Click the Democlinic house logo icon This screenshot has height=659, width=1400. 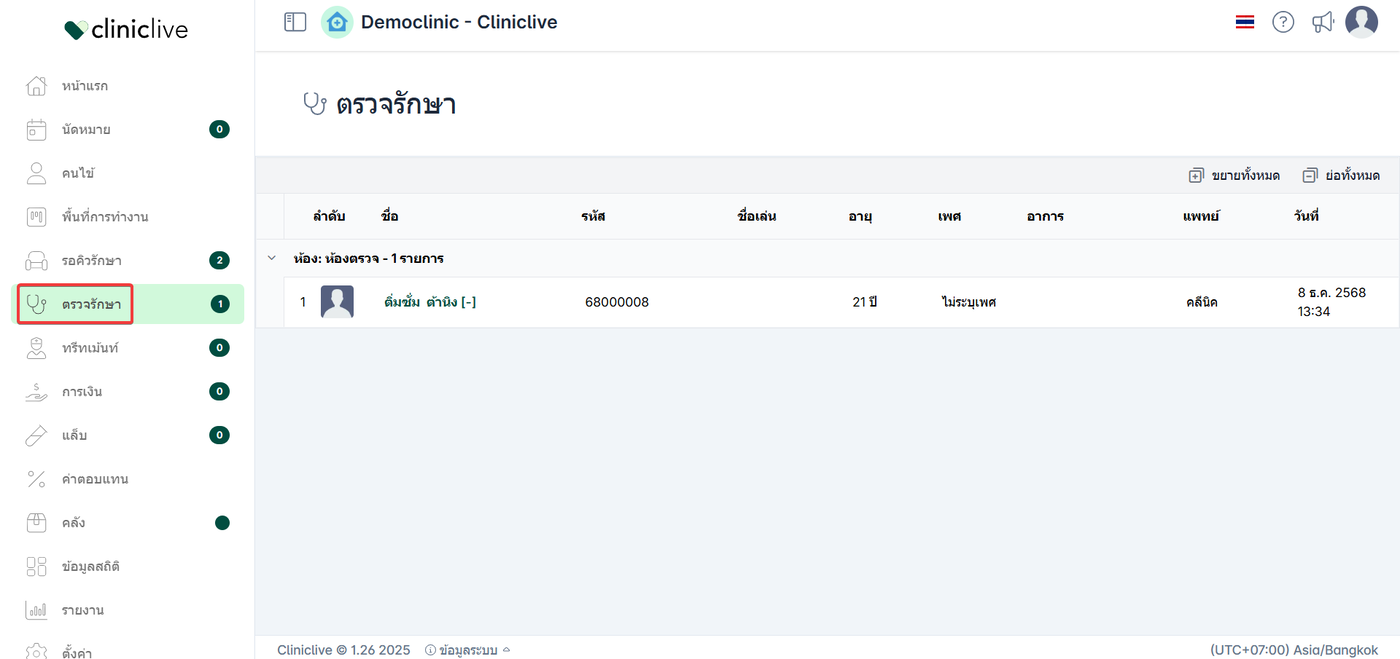click(x=337, y=22)
